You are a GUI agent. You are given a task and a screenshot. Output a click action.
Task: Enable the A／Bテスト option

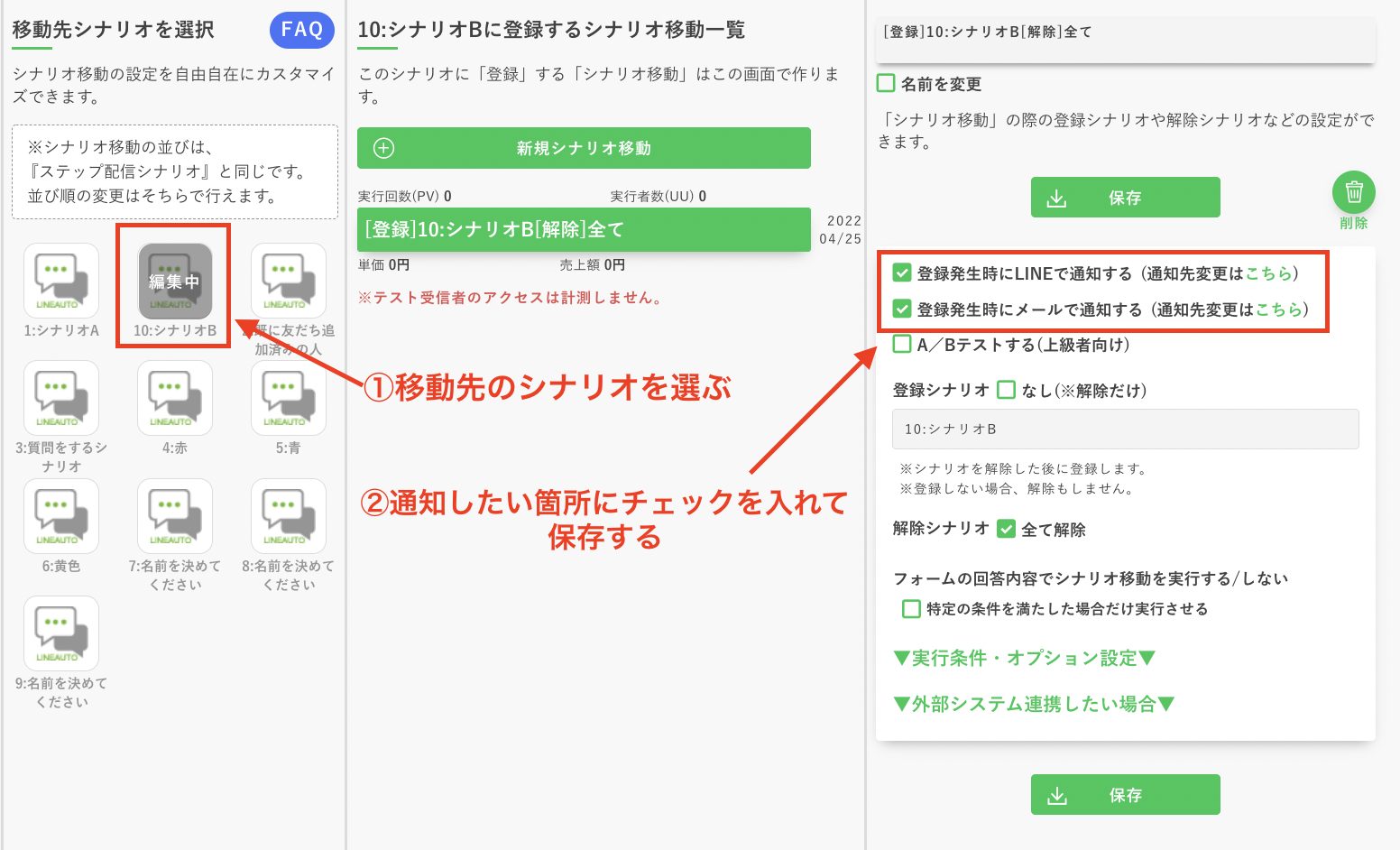coord(900,345)
